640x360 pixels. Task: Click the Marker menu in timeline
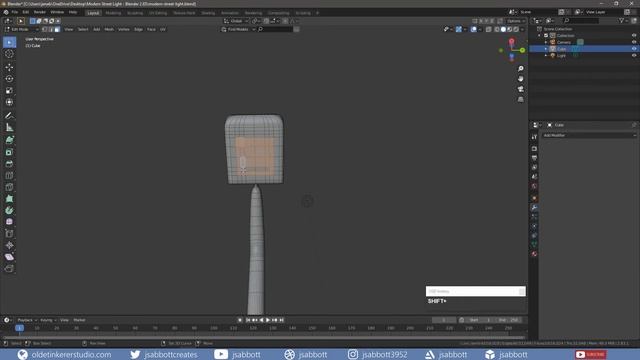[x=79, y=320]
